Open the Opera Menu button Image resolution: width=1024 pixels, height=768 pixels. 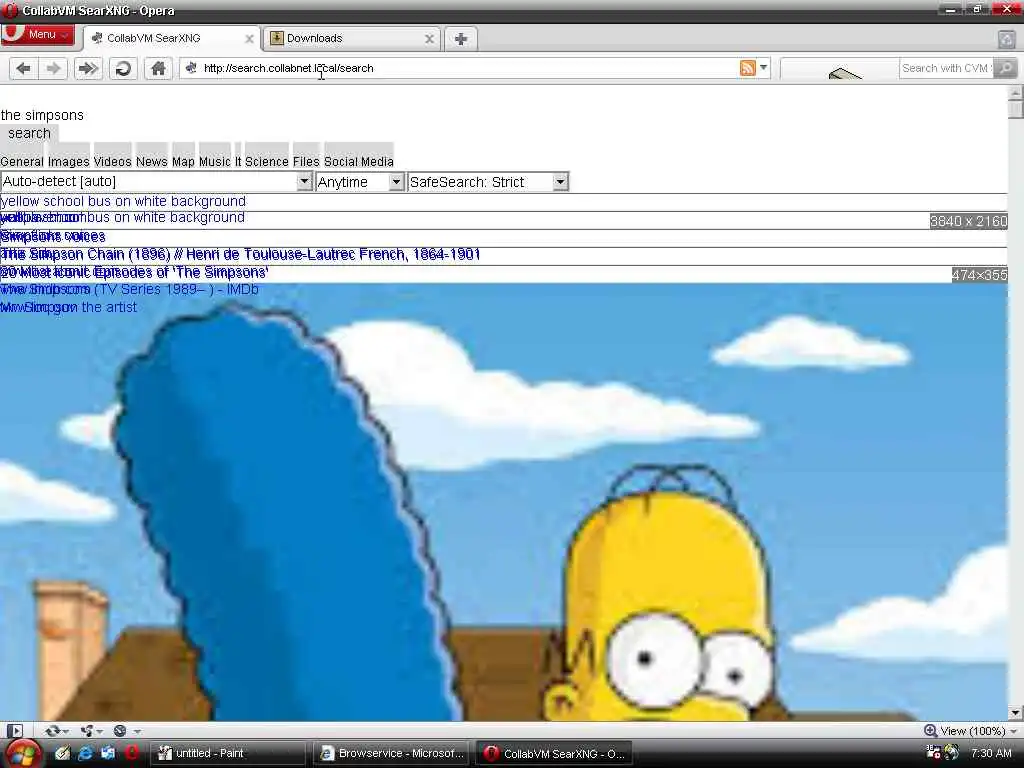pos(37,35)
